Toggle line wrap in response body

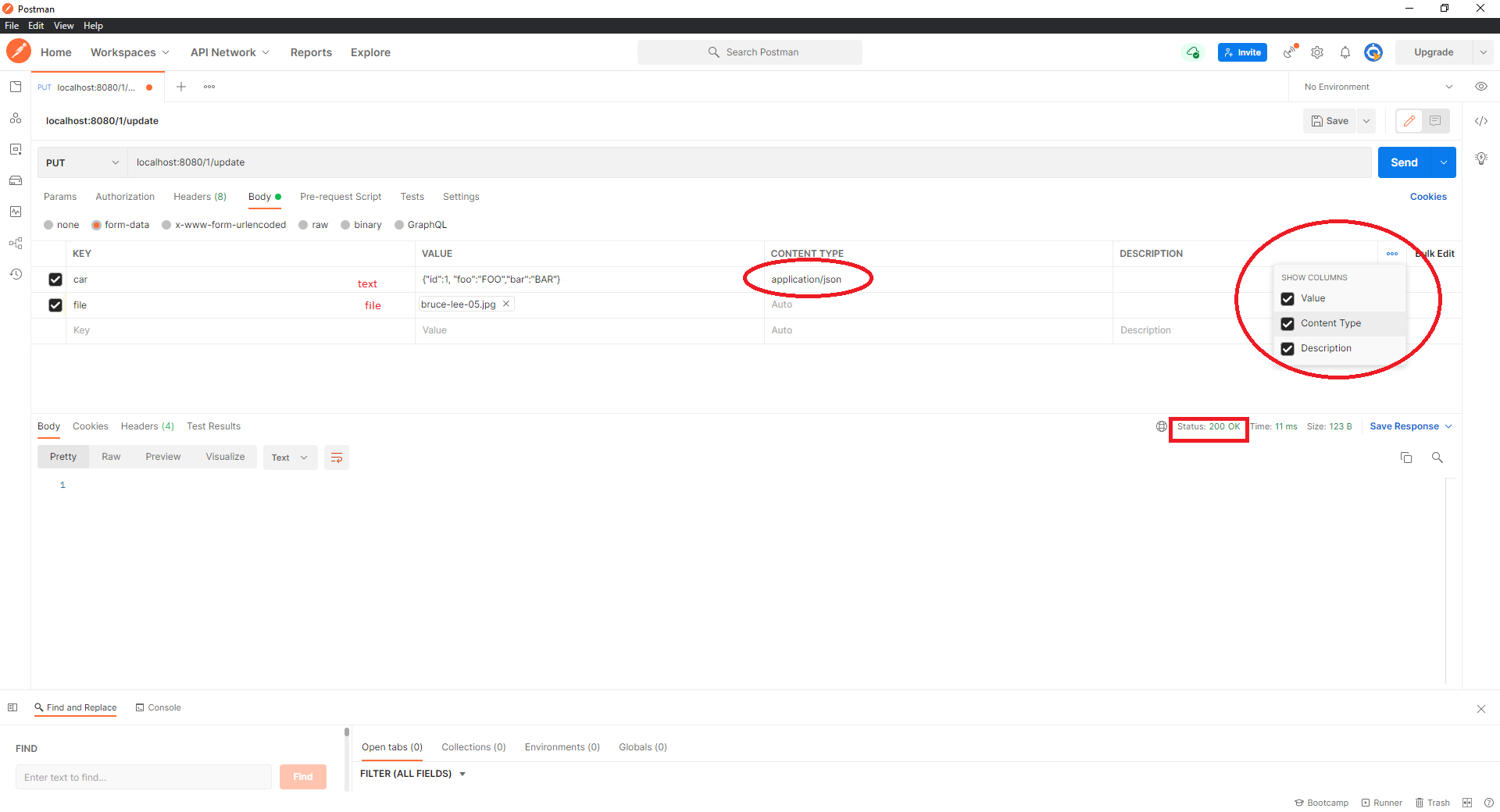(337, 458)
